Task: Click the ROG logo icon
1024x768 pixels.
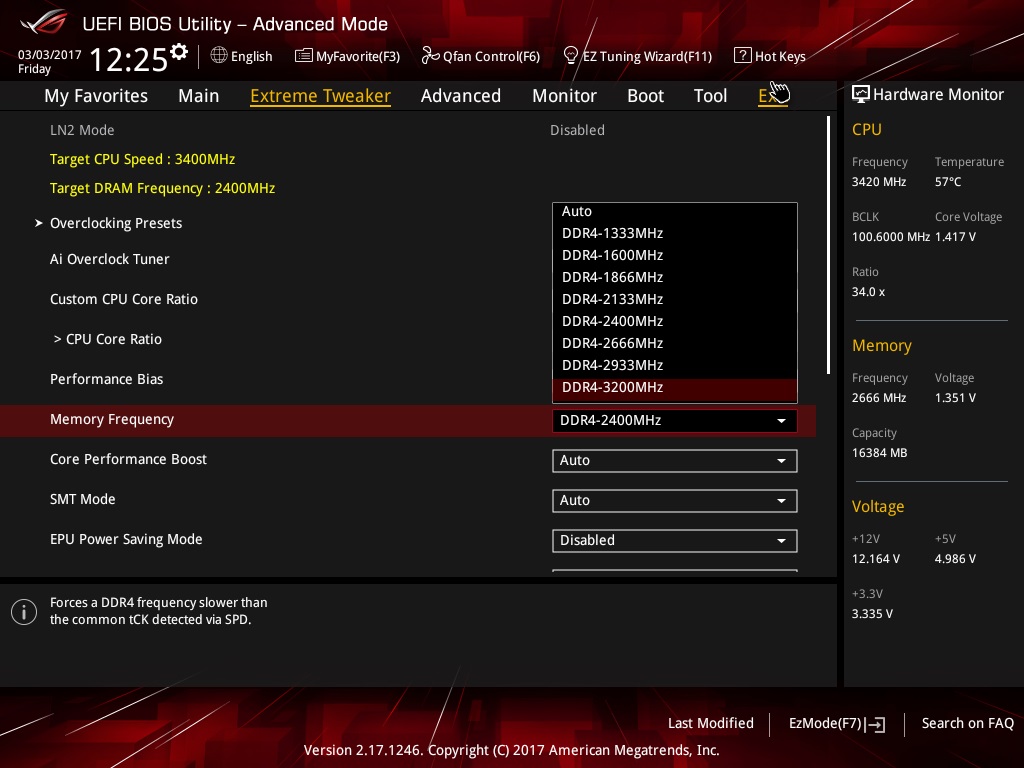Action: [43, 22]
